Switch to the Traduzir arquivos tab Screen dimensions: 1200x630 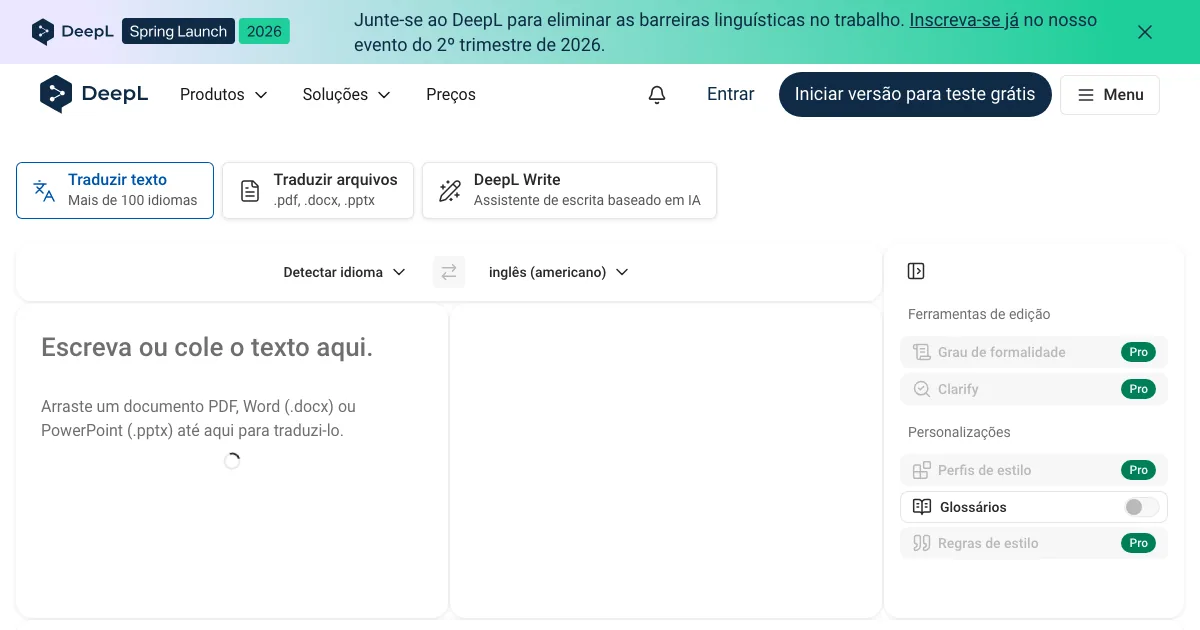click(x=318, y=190)
